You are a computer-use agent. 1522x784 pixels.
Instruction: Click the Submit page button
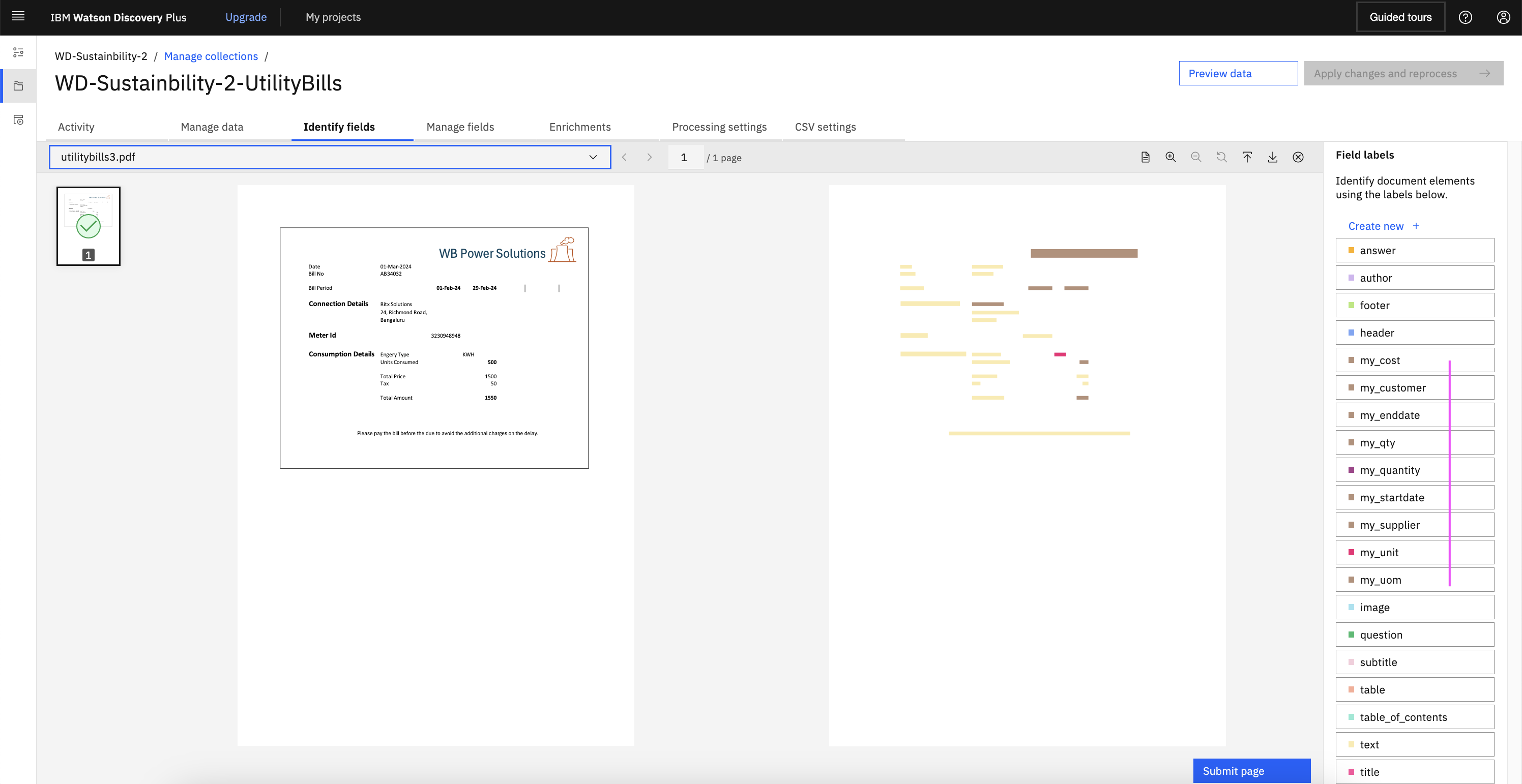1251,770
